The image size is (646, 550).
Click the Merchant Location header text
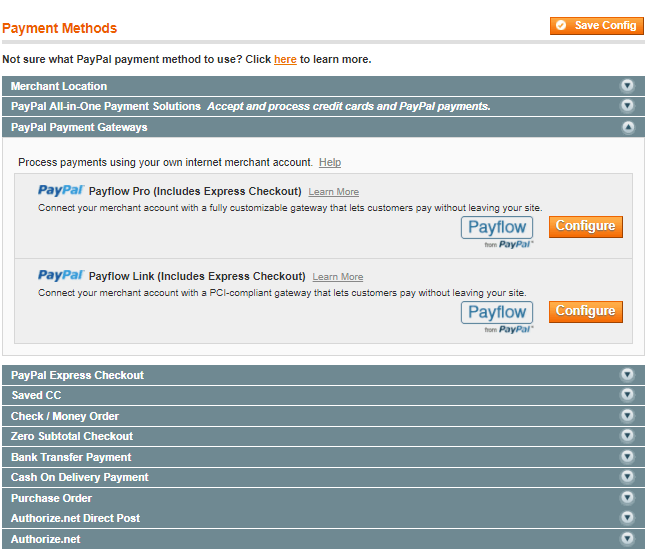pyautogui.click(x=59, y=86)
